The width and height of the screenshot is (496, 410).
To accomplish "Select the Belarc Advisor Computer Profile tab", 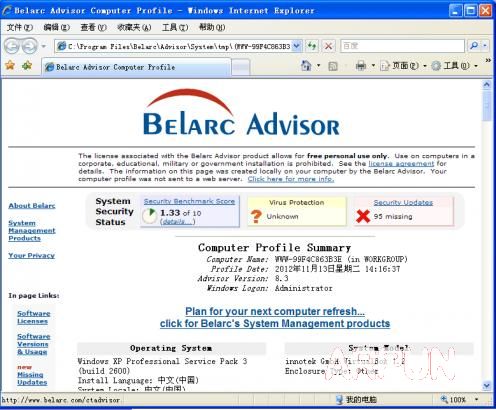I will pos(136,67).
